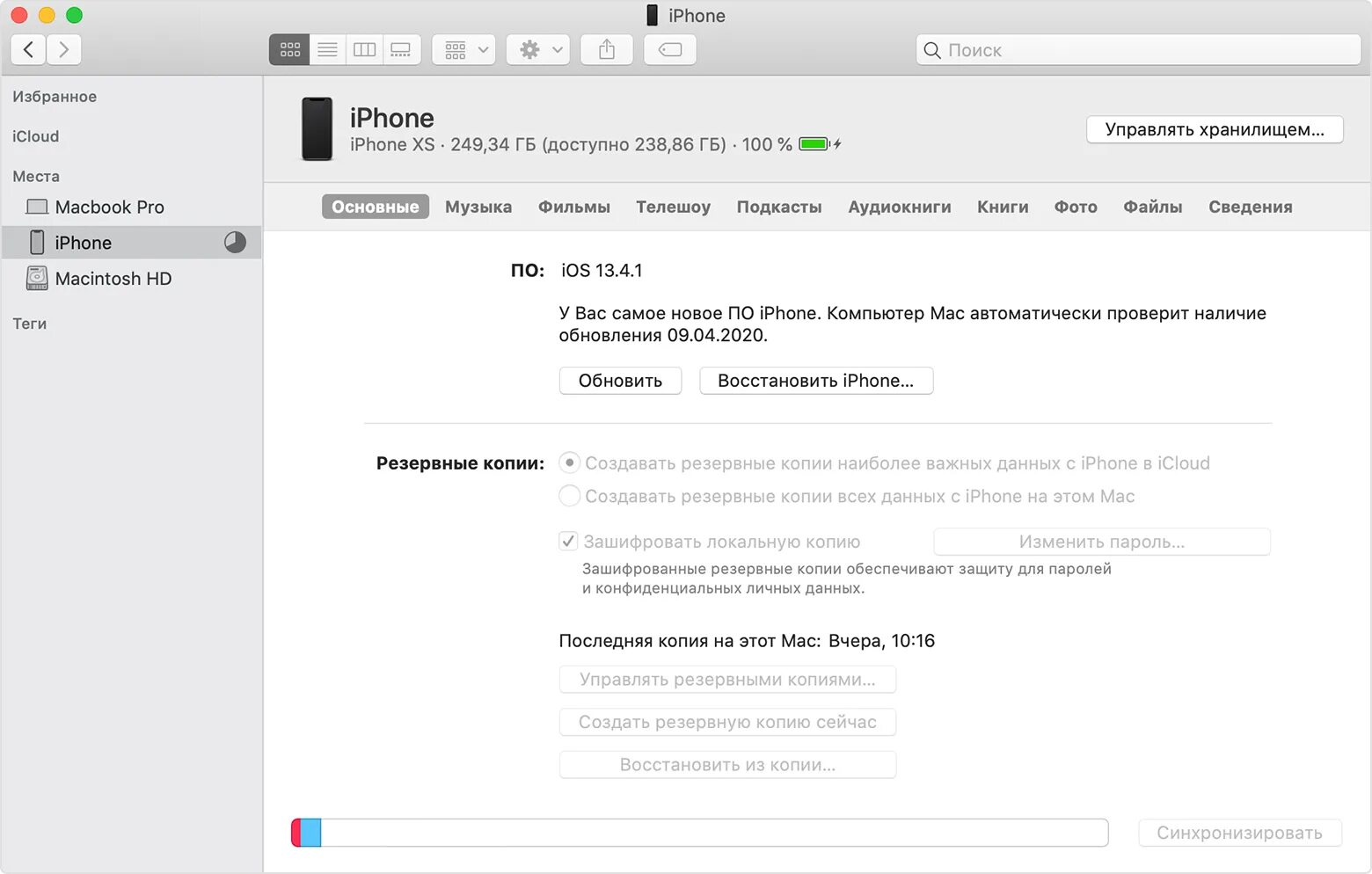Click Управлять резервными копиями button
The height and width of the screenshot is (874, 1372).
727,680
